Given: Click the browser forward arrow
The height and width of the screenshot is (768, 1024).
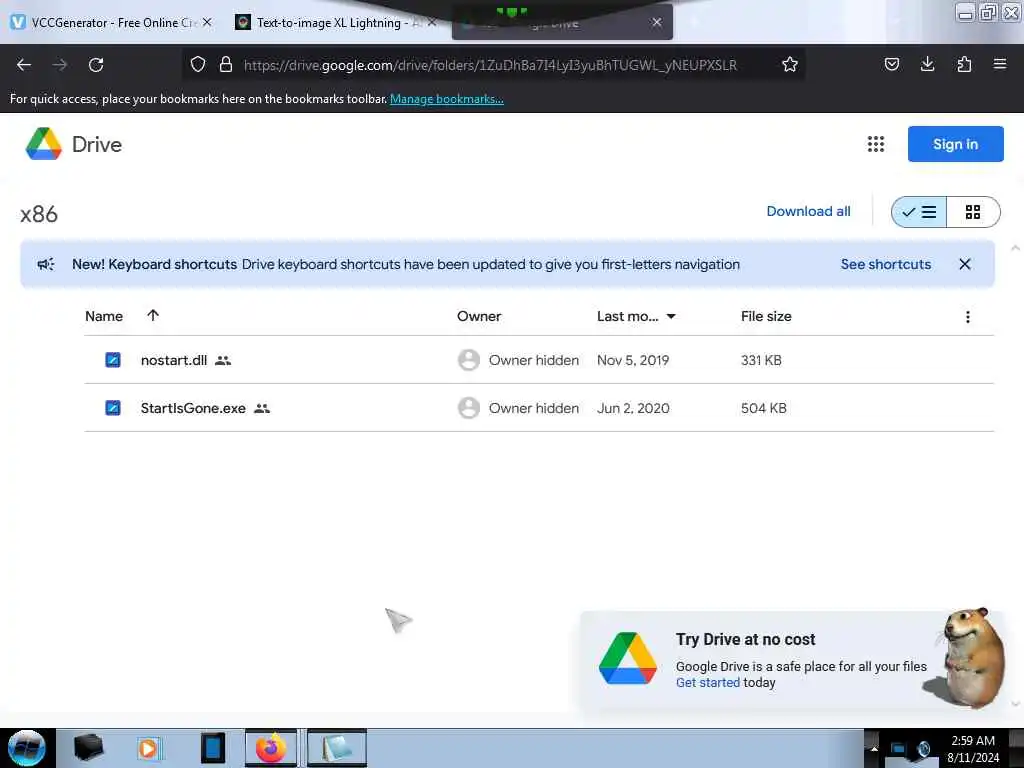Looking at the screenshot, I should point(60,65).
